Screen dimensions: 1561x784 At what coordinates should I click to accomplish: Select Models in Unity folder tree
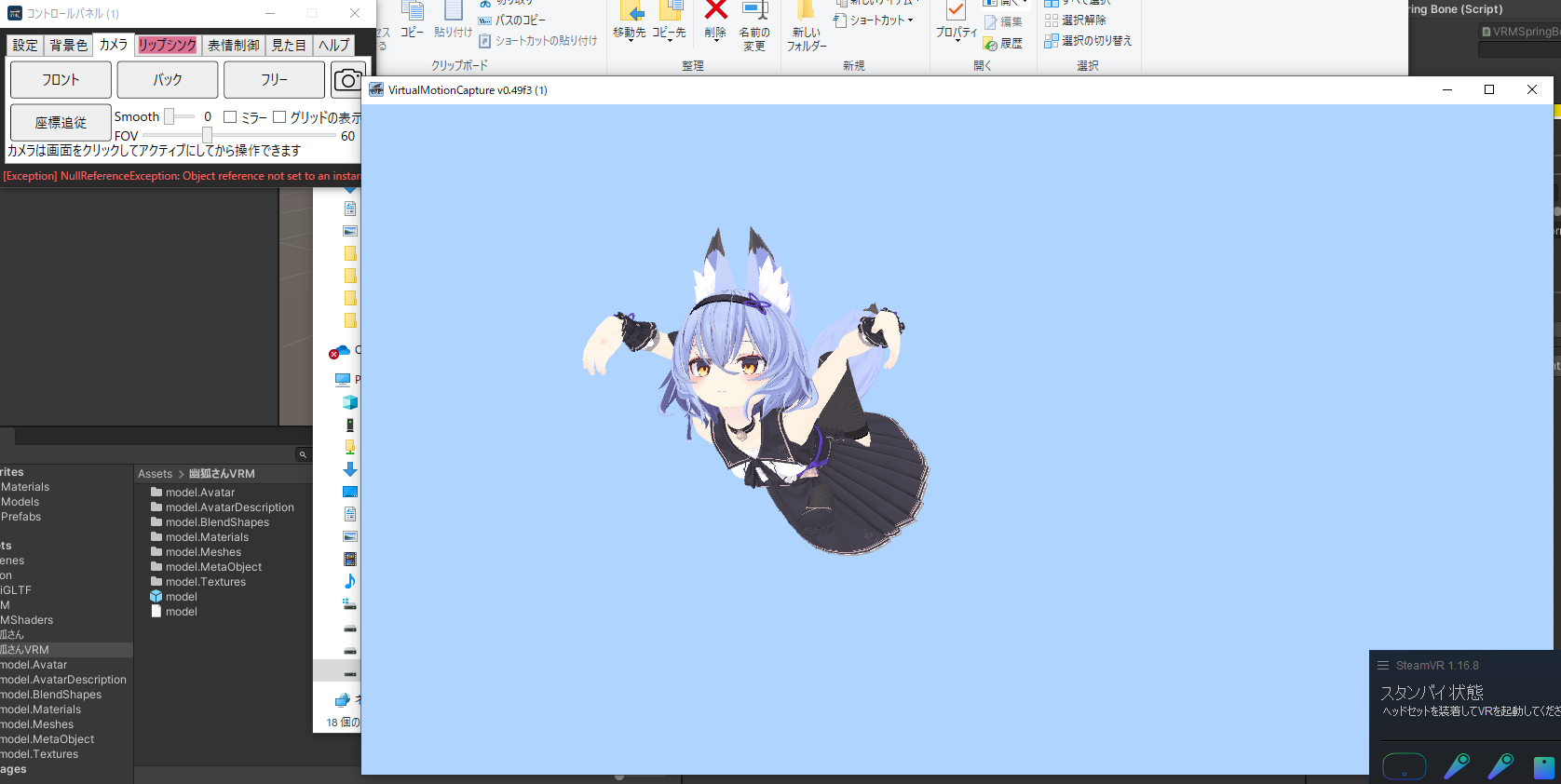click(20, 502)
